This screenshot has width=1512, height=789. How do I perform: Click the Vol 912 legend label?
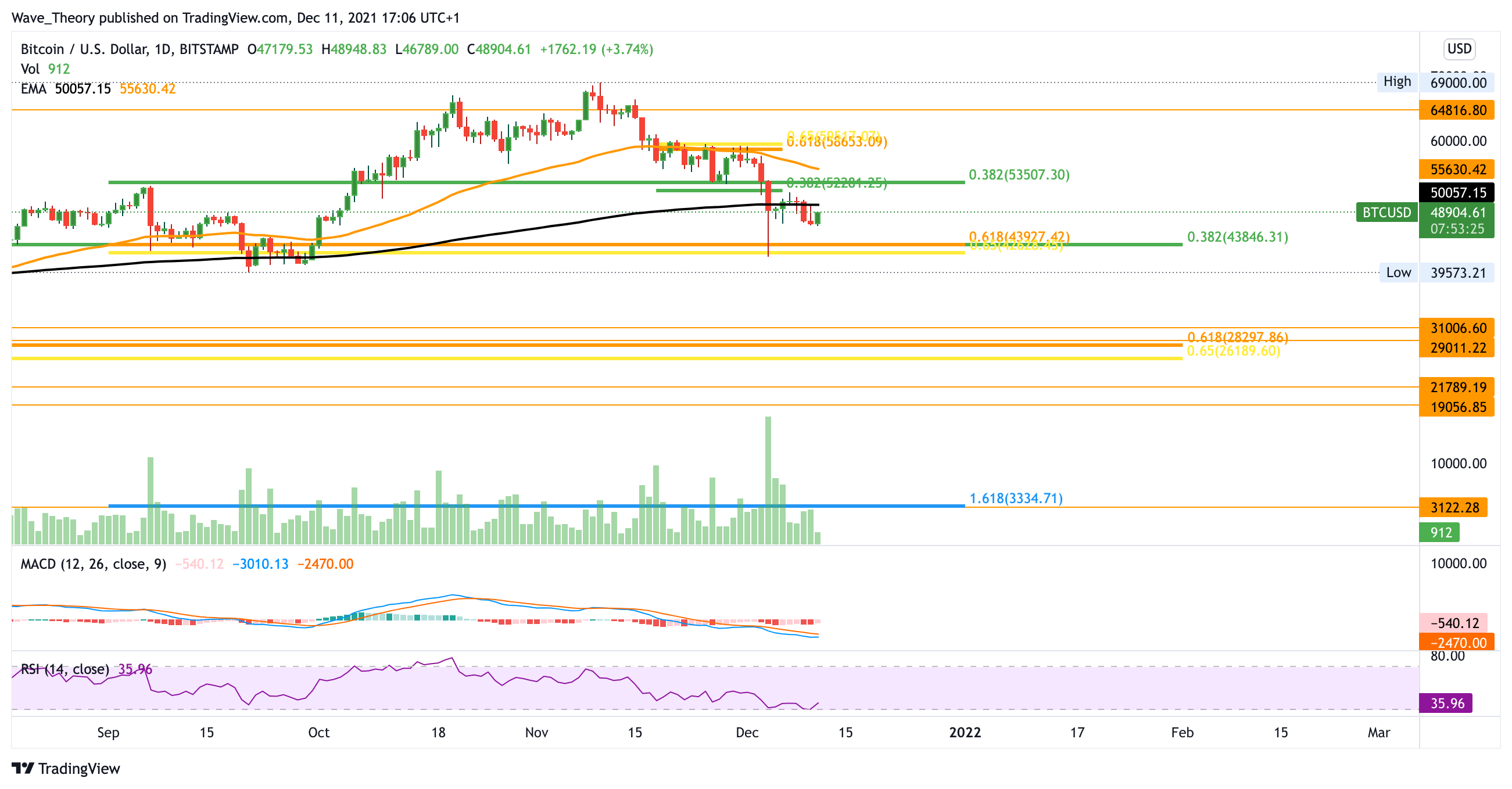click(45, 69)
